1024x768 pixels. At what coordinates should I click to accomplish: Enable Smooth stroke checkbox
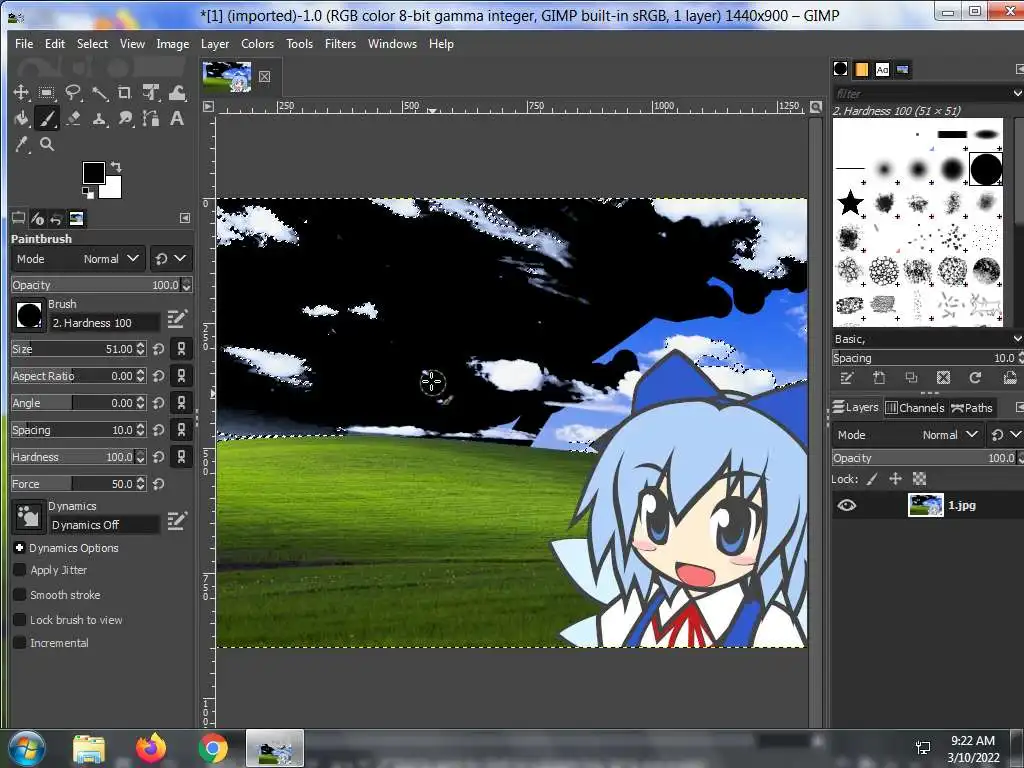click(20, 595)
